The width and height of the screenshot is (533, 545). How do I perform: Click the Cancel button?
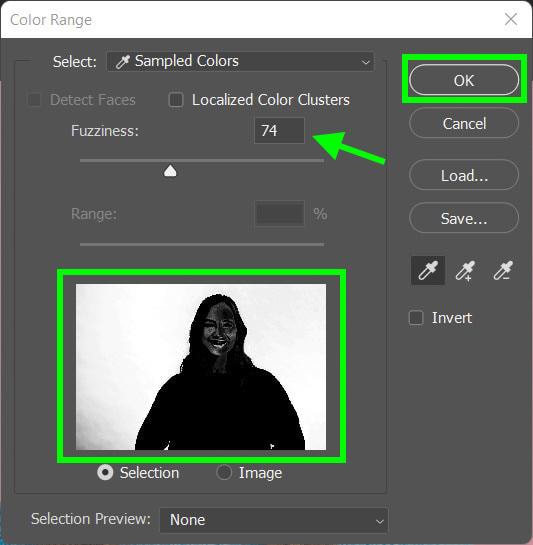click(x=464, y=123)
